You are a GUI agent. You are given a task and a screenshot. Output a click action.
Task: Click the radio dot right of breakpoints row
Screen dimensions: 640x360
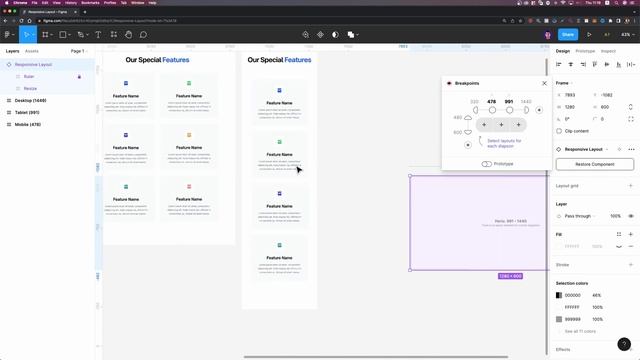point(539,110)
